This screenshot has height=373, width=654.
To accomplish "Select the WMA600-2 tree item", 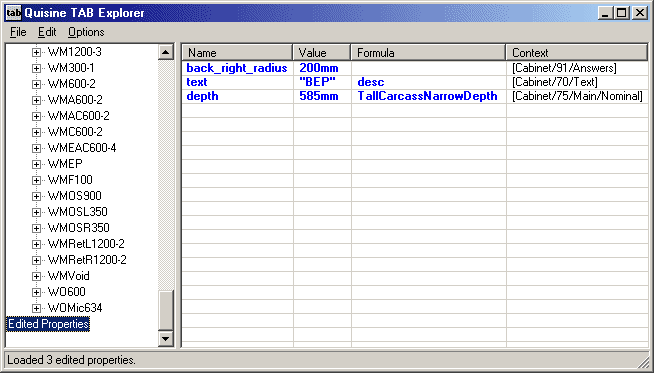I will [x=75, y=100].
